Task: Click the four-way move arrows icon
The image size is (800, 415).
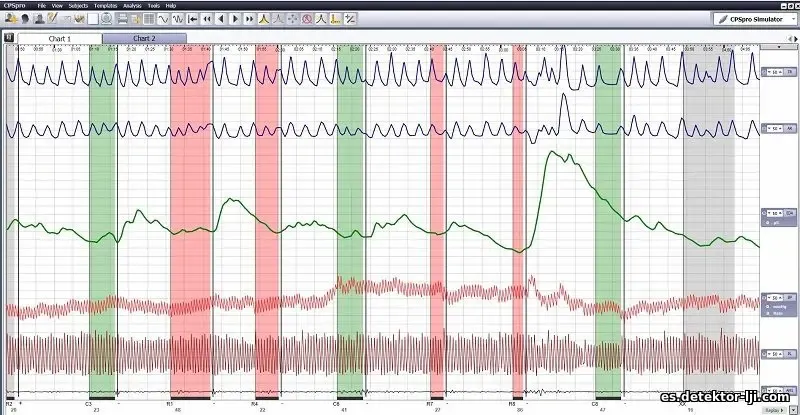Action: [292, 19]
